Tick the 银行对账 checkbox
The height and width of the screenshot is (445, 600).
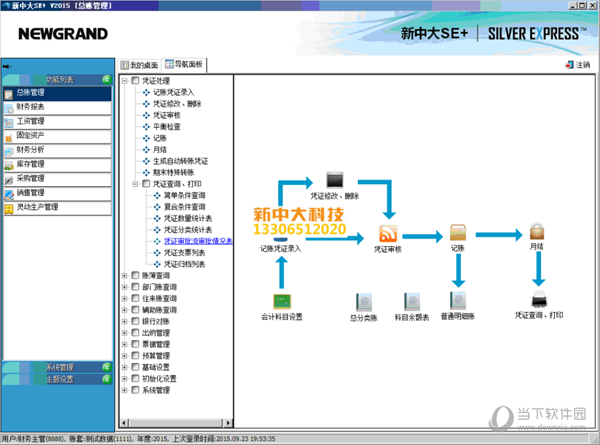tap(135, 321)
